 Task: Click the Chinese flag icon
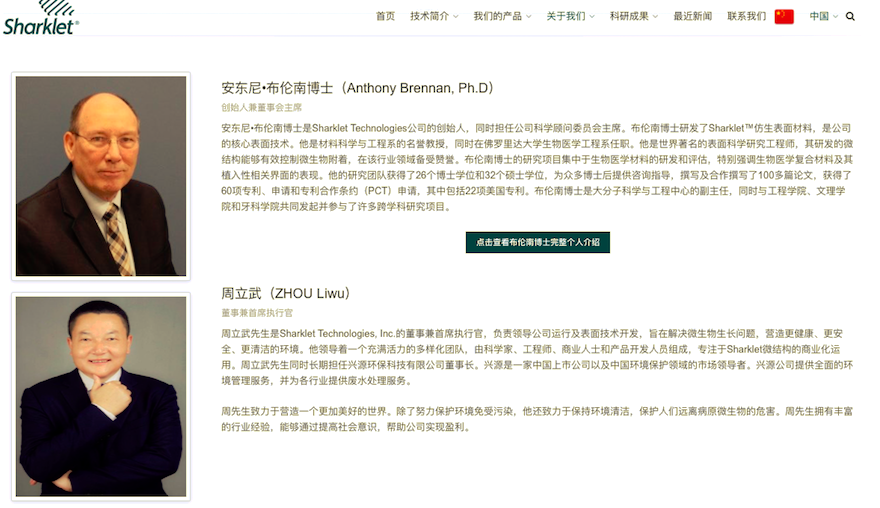784,16
